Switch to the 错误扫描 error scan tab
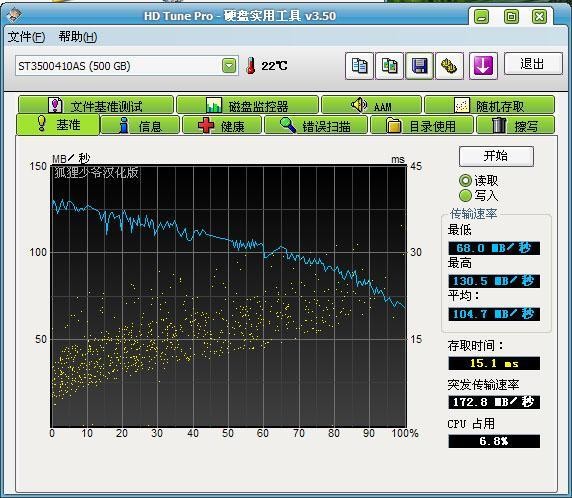 tap(316, 126)
